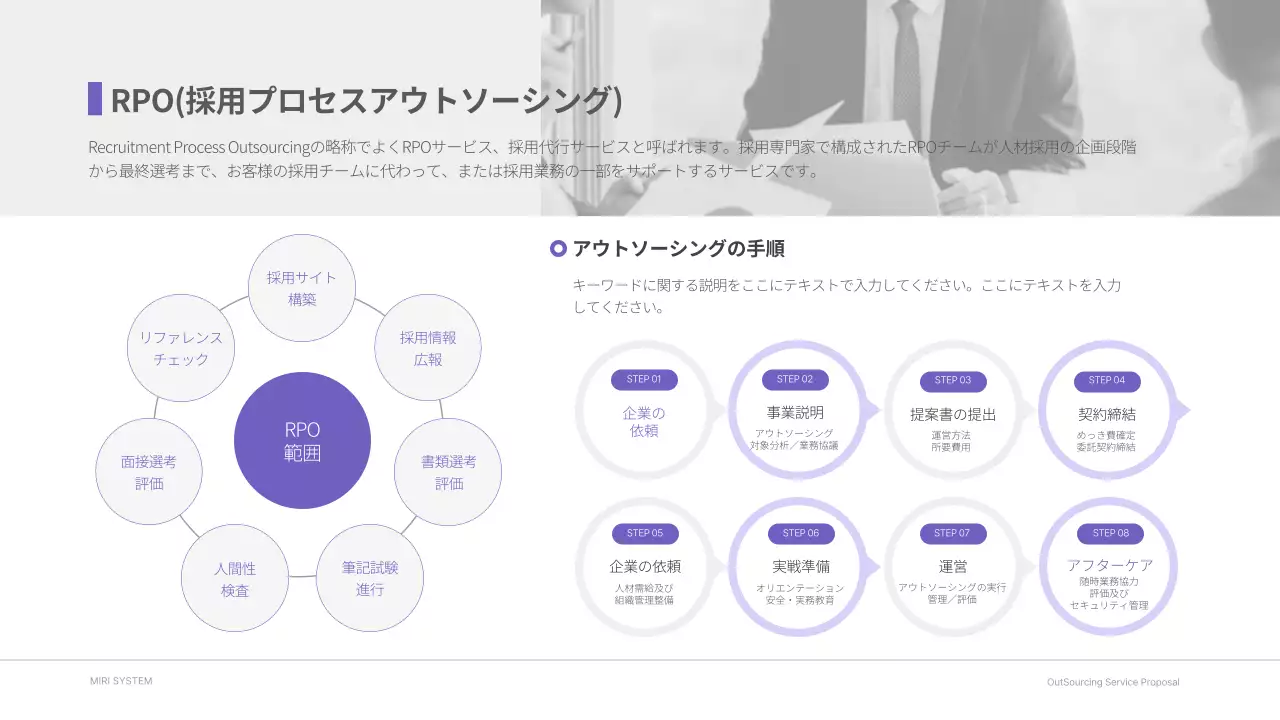The image size is (1280, 720).
Task: Click the purple accent bar beside the title
Action: click(96, 98)
